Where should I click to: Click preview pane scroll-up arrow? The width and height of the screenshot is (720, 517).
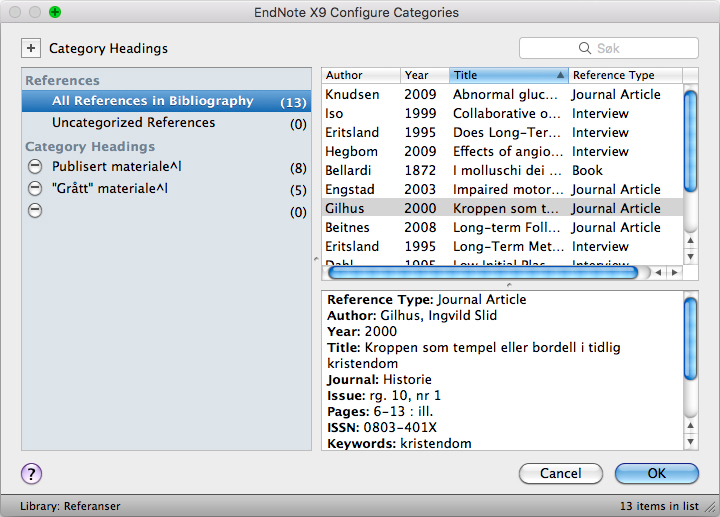point(690,425)
